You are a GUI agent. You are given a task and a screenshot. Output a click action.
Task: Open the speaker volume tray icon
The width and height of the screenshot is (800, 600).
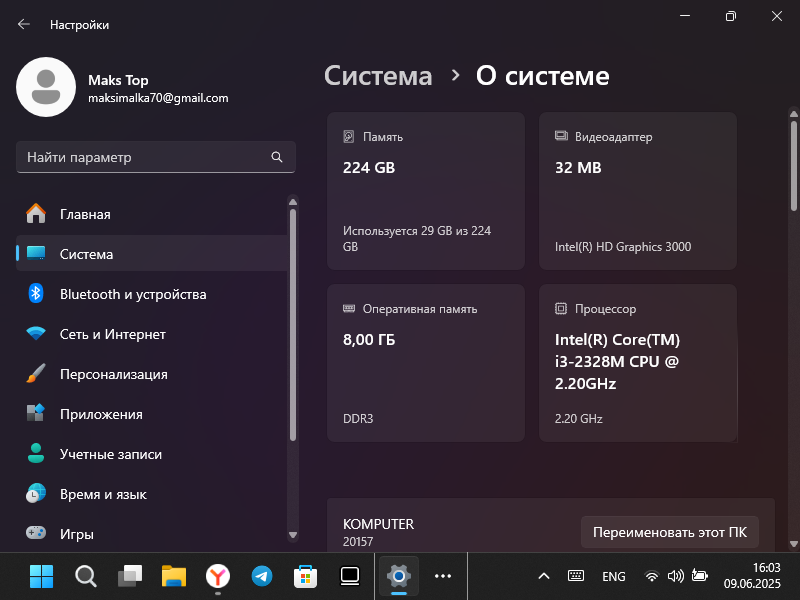coord(676,577)
